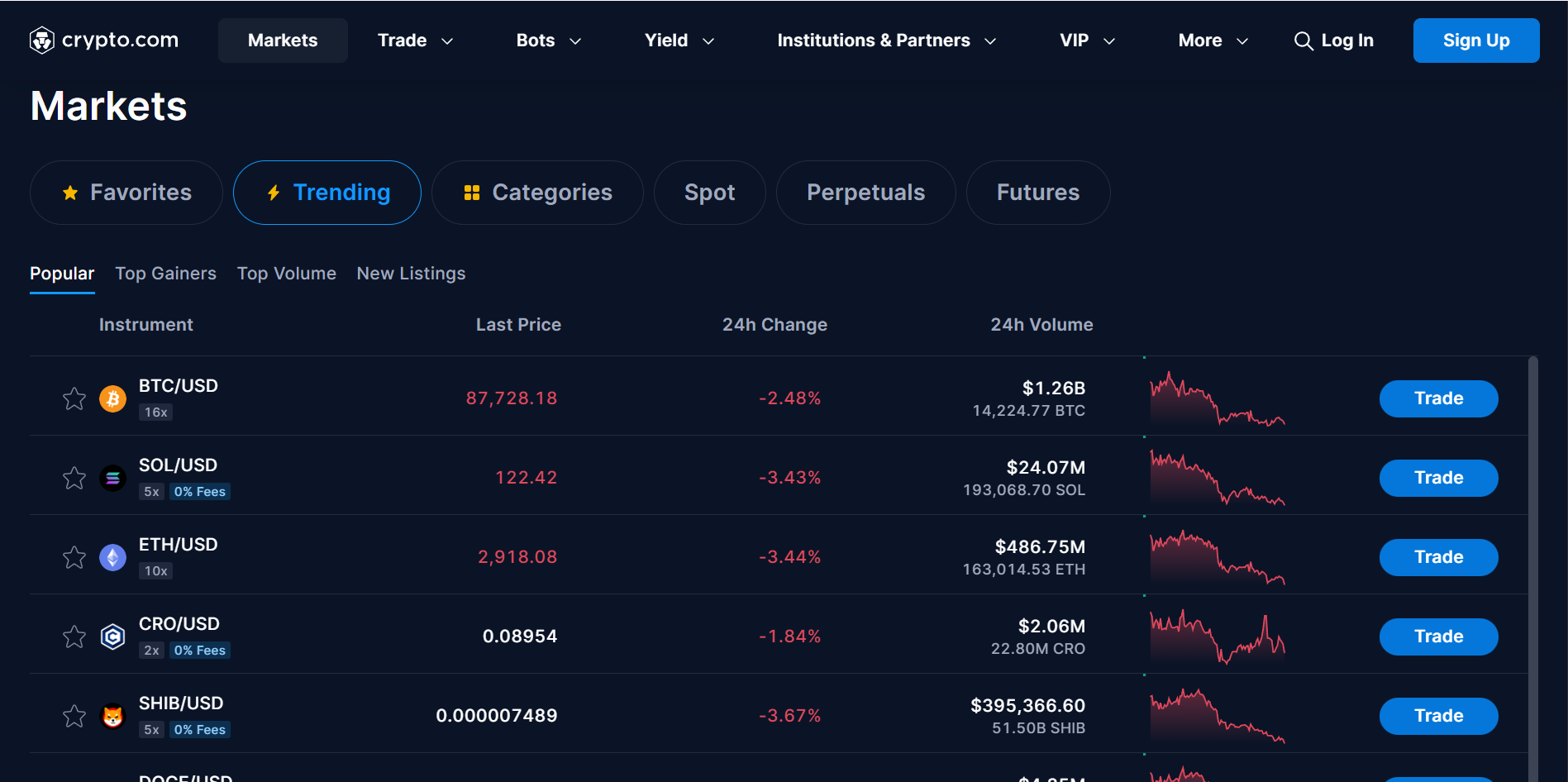Click the Last Price column header
Viewport: 1568px width, 782px height.
point(518,325)
